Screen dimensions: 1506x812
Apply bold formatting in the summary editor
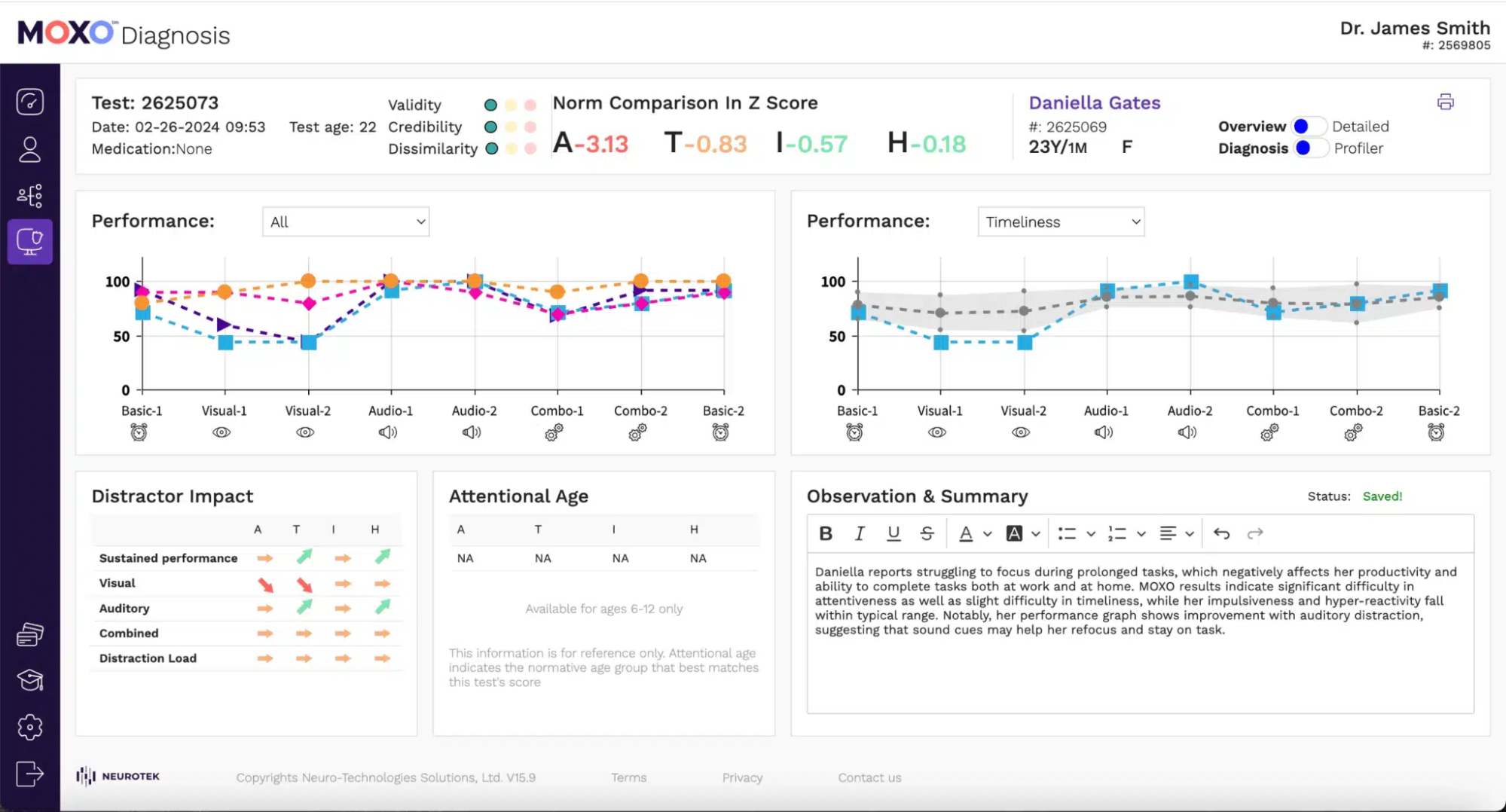(x=825, y=533)
